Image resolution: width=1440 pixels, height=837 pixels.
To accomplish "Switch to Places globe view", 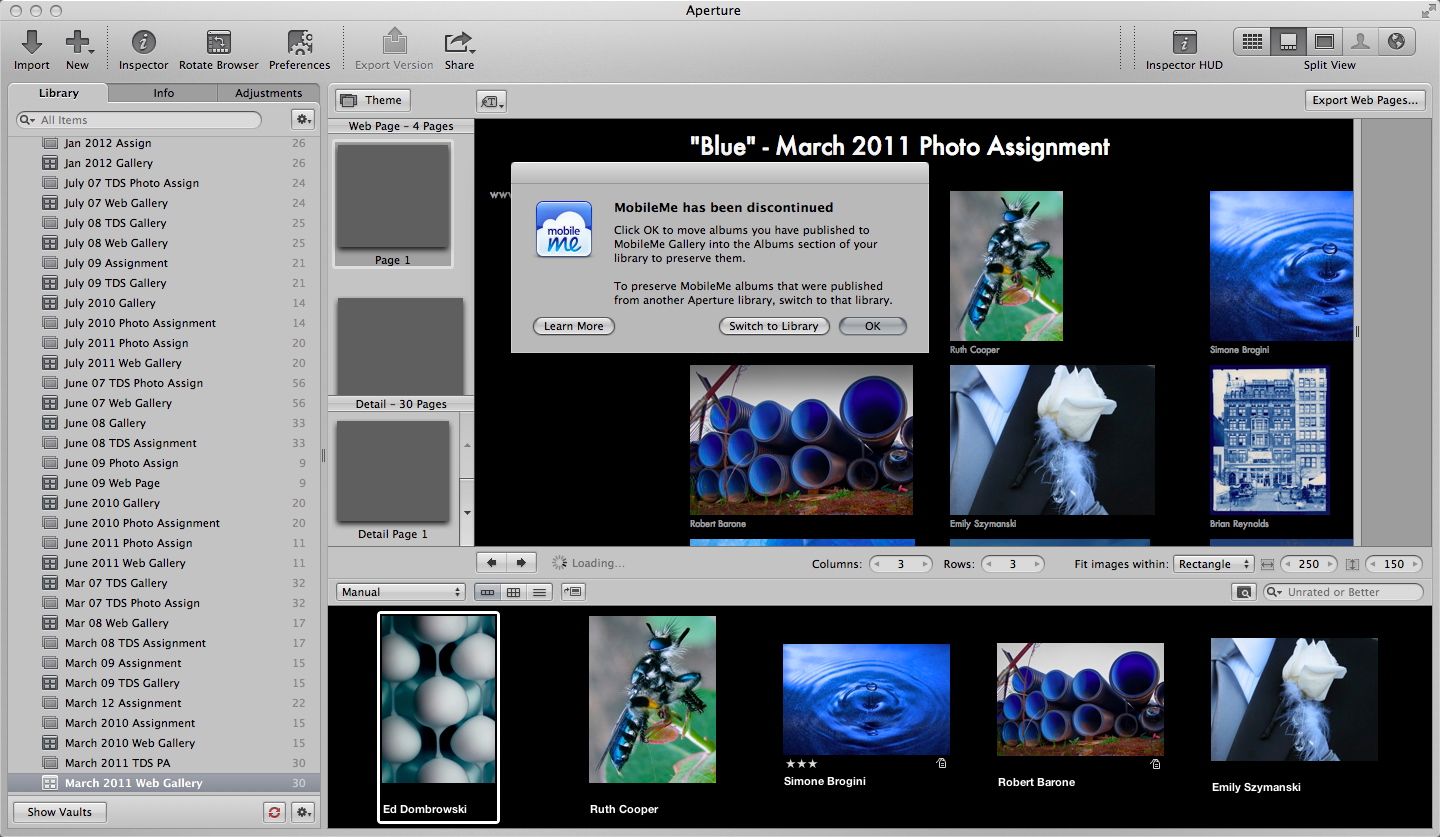I will (x=1397, y=42).
